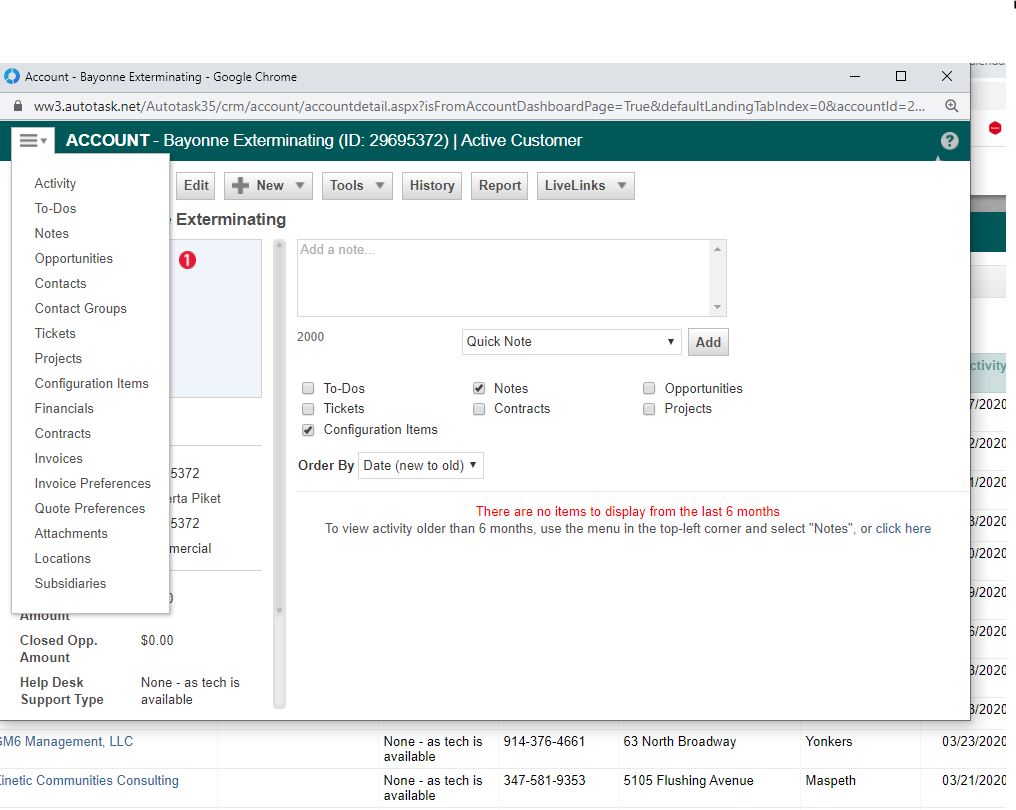Open the Order By date dropdown
The width and height of the screenshot is (1016, 810).
coord(421,465)
